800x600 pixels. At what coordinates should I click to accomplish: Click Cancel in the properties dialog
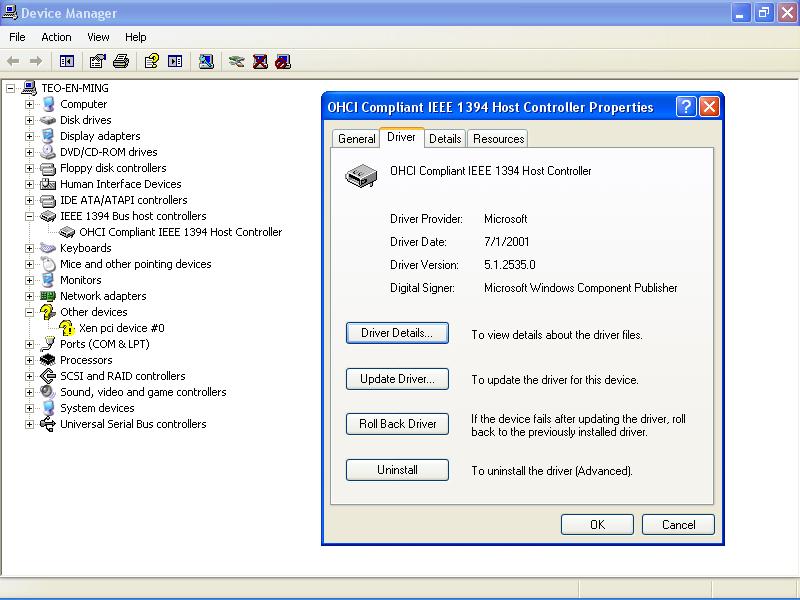click(x=678, y=524)
